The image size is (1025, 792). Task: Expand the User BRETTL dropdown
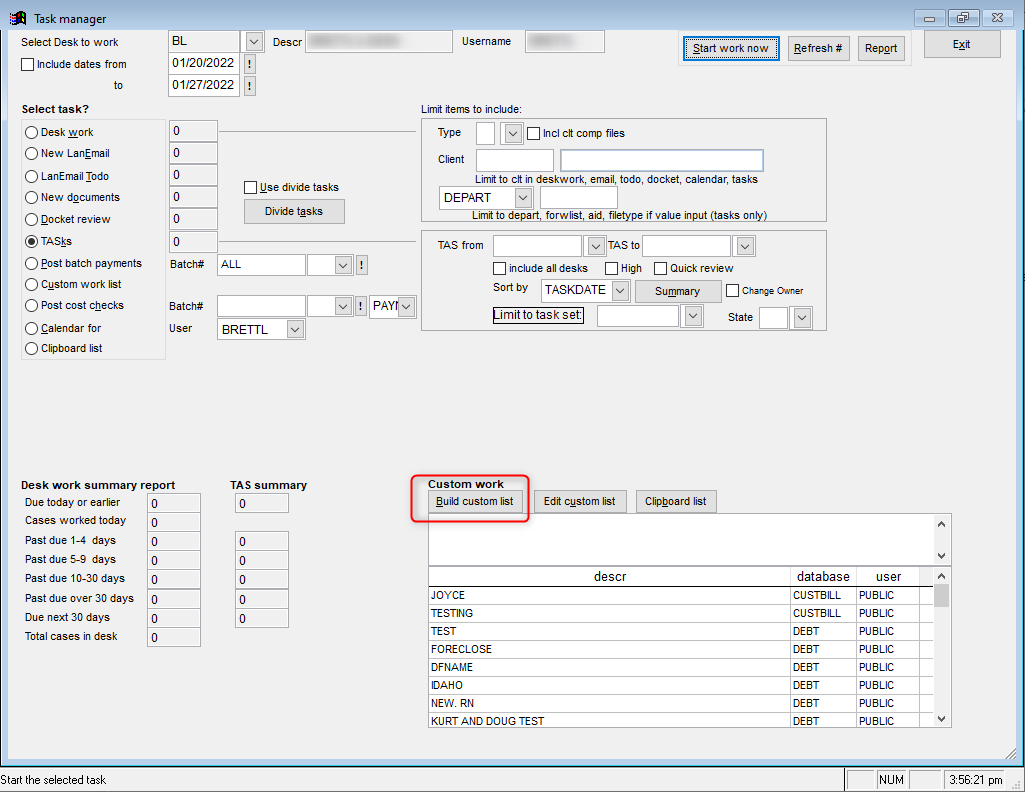click(295, 329)
